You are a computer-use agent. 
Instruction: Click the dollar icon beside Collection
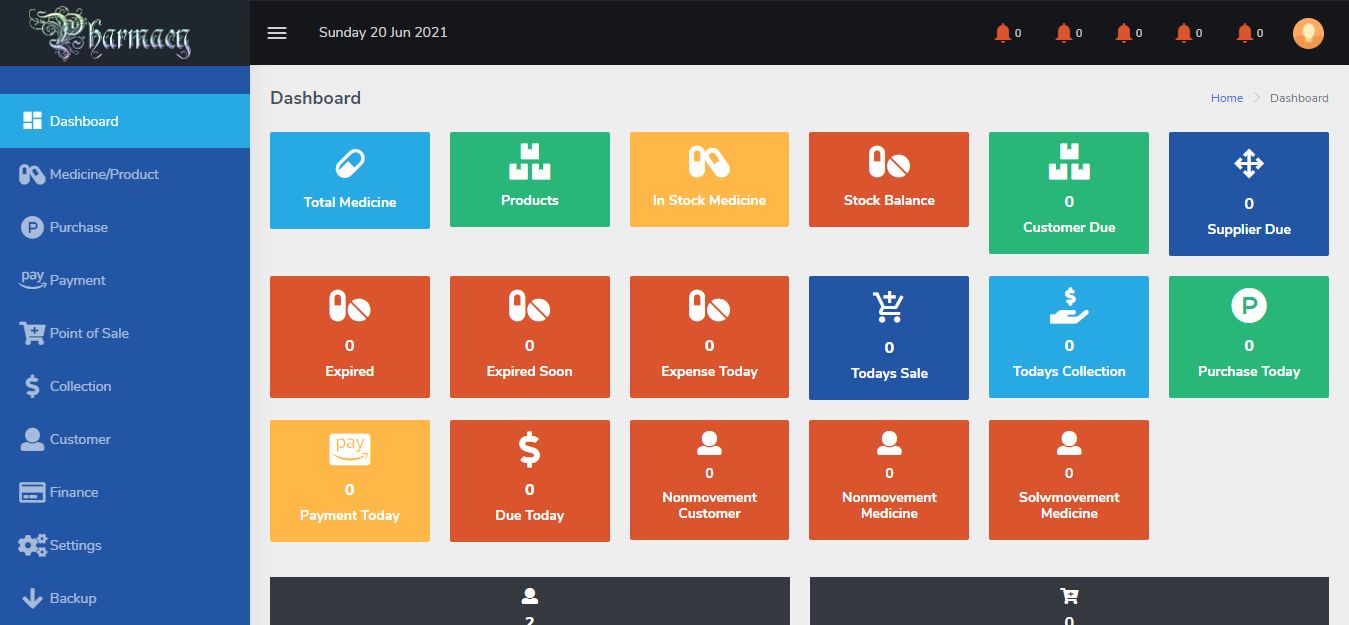tap(32, 386)
